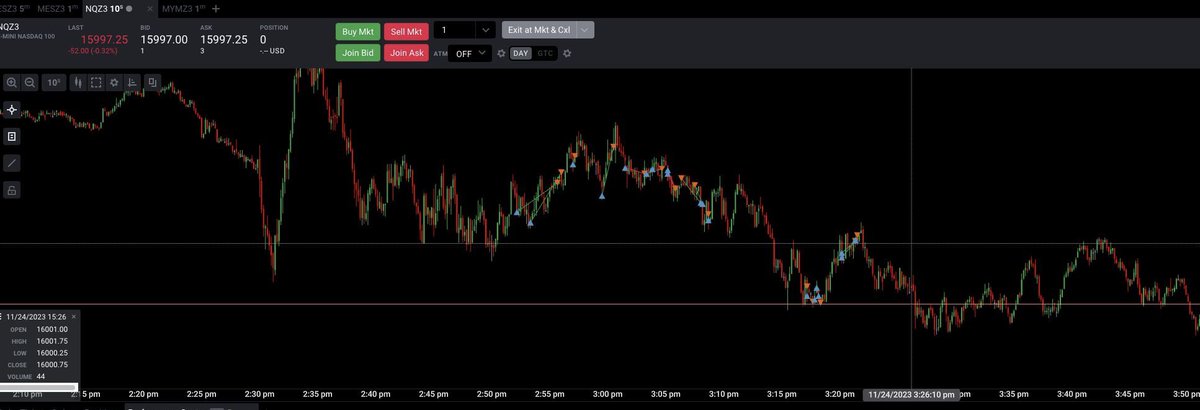The image size is (1200, 410).
Task: Zoom in on the chart
Action: point(12,82)
